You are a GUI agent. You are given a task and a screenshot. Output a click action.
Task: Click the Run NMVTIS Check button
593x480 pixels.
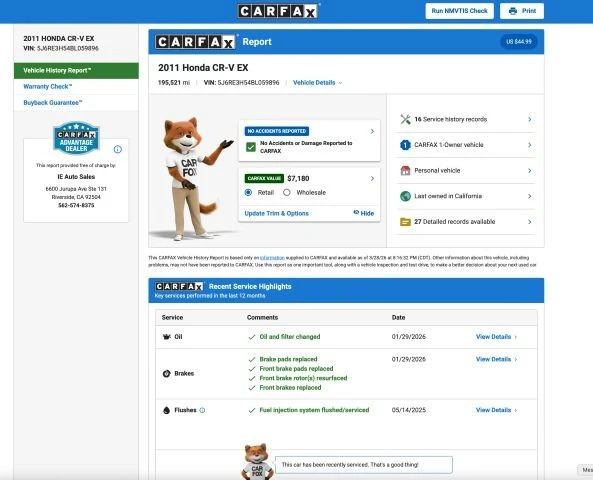tap(459, 11)
